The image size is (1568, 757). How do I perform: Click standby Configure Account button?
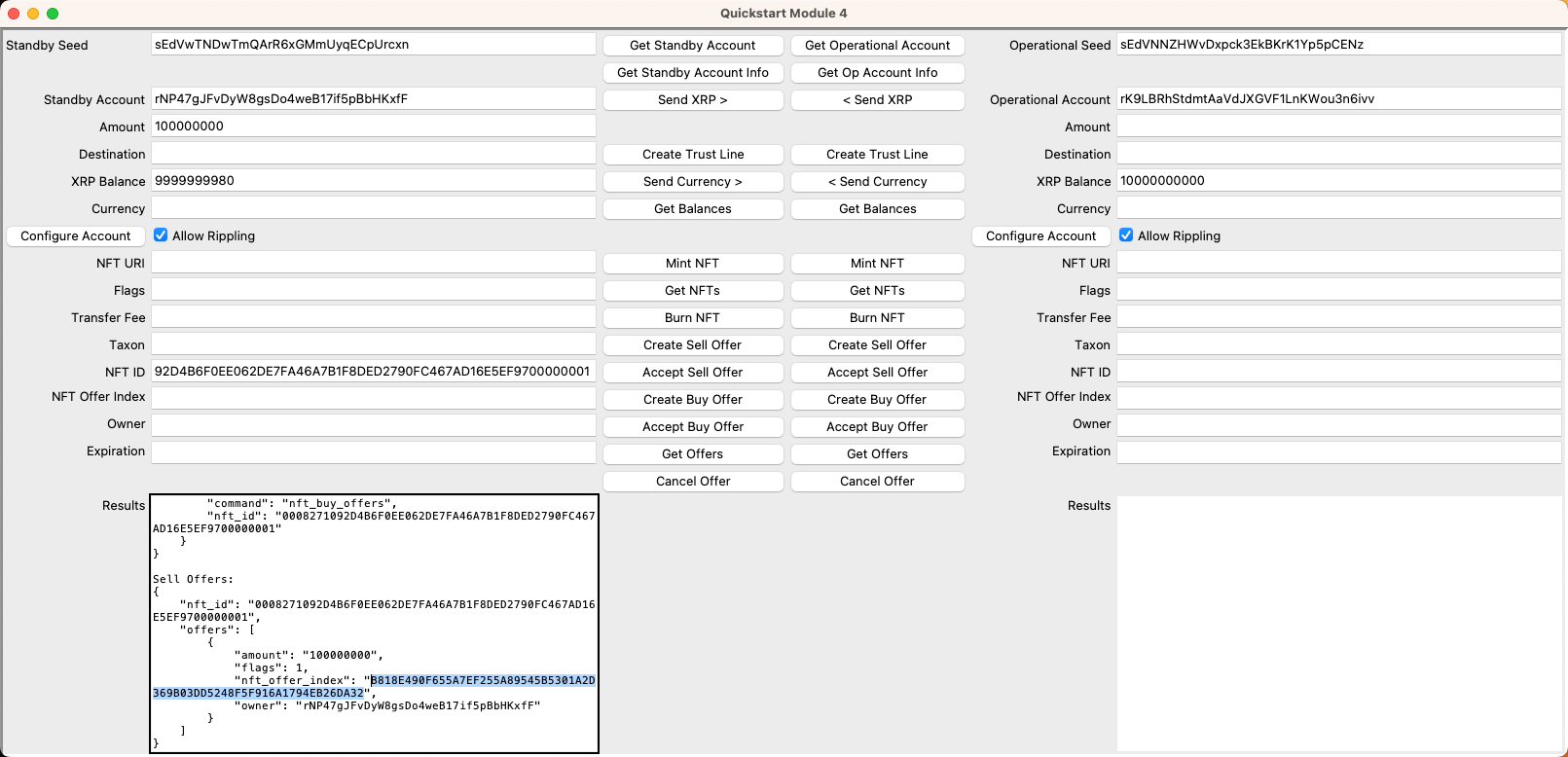(76, 236)
